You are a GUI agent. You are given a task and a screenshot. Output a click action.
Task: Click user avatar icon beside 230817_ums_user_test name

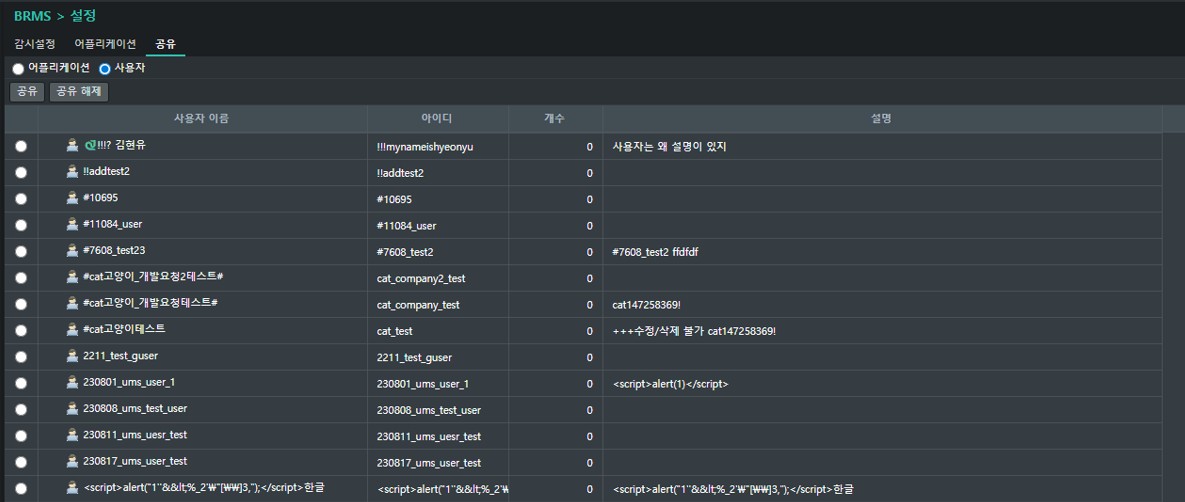[73, 461]
